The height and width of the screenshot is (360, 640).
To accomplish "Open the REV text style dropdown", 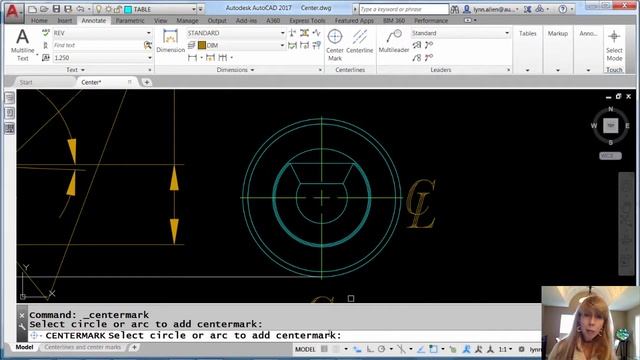I will 149,33.
